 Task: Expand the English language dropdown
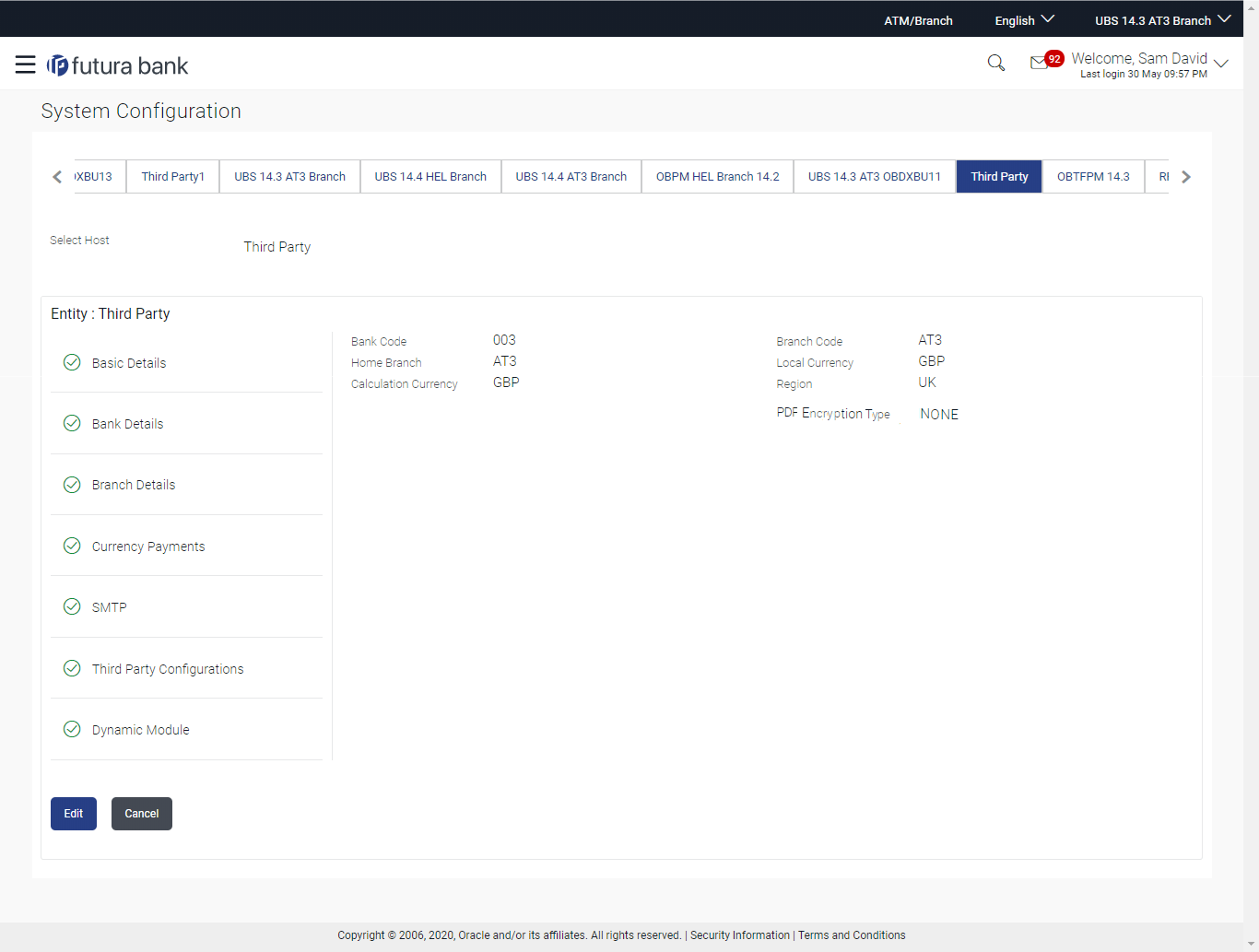pyautogui.click(x=1024, y=20)
